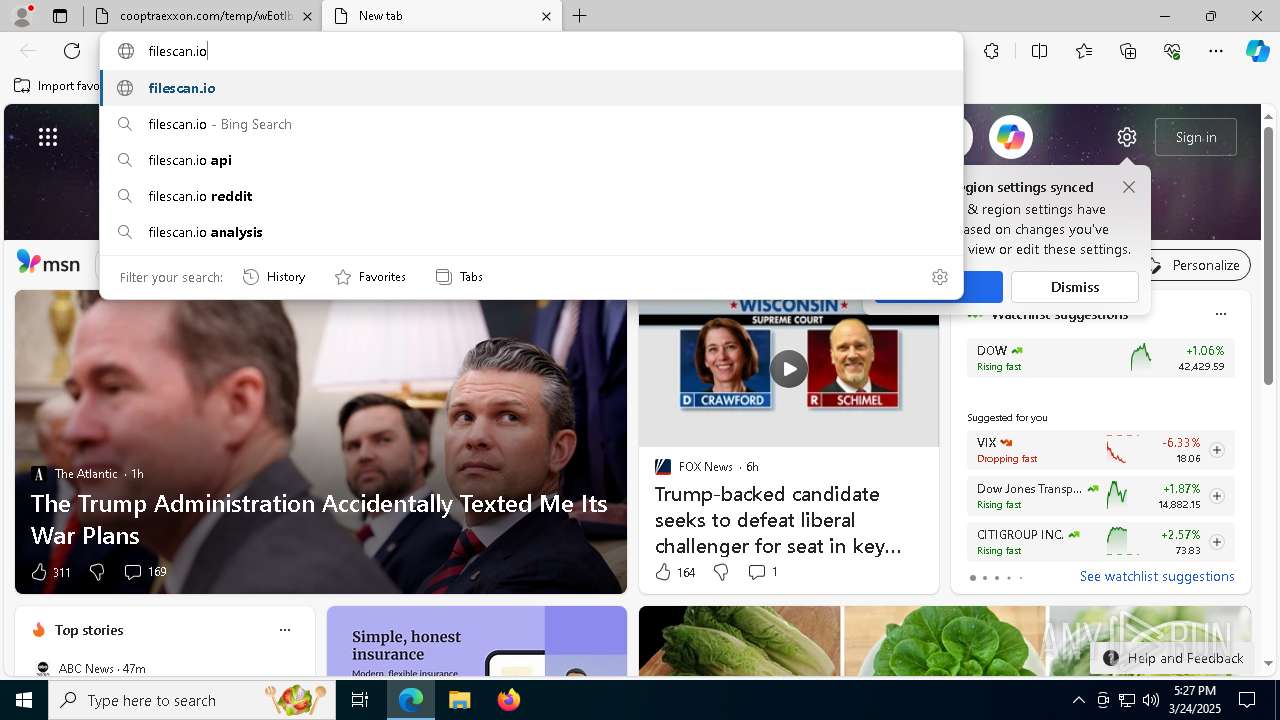Open the Edge profile icon

[21, 15]
